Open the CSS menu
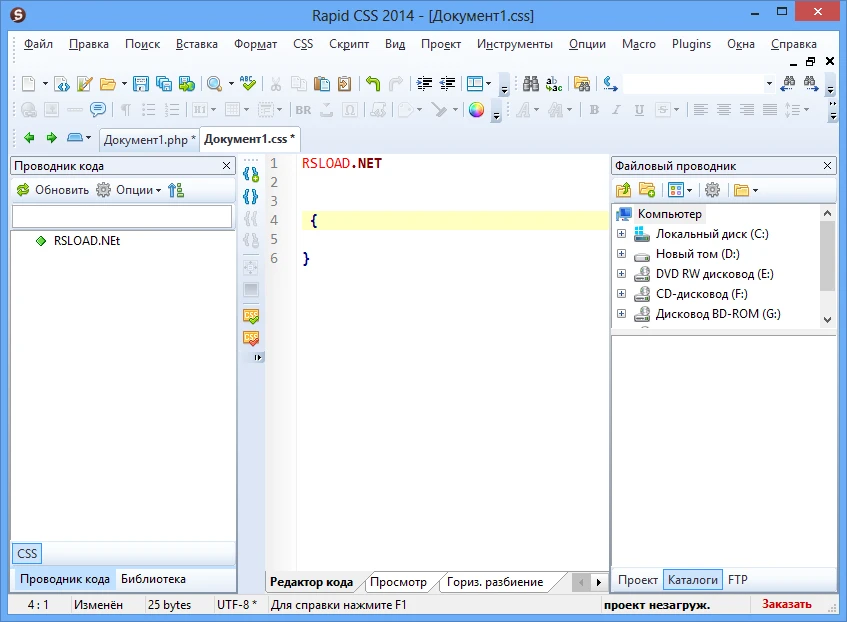847x622 pixels. pyautogui.click(x=303, y=44)
